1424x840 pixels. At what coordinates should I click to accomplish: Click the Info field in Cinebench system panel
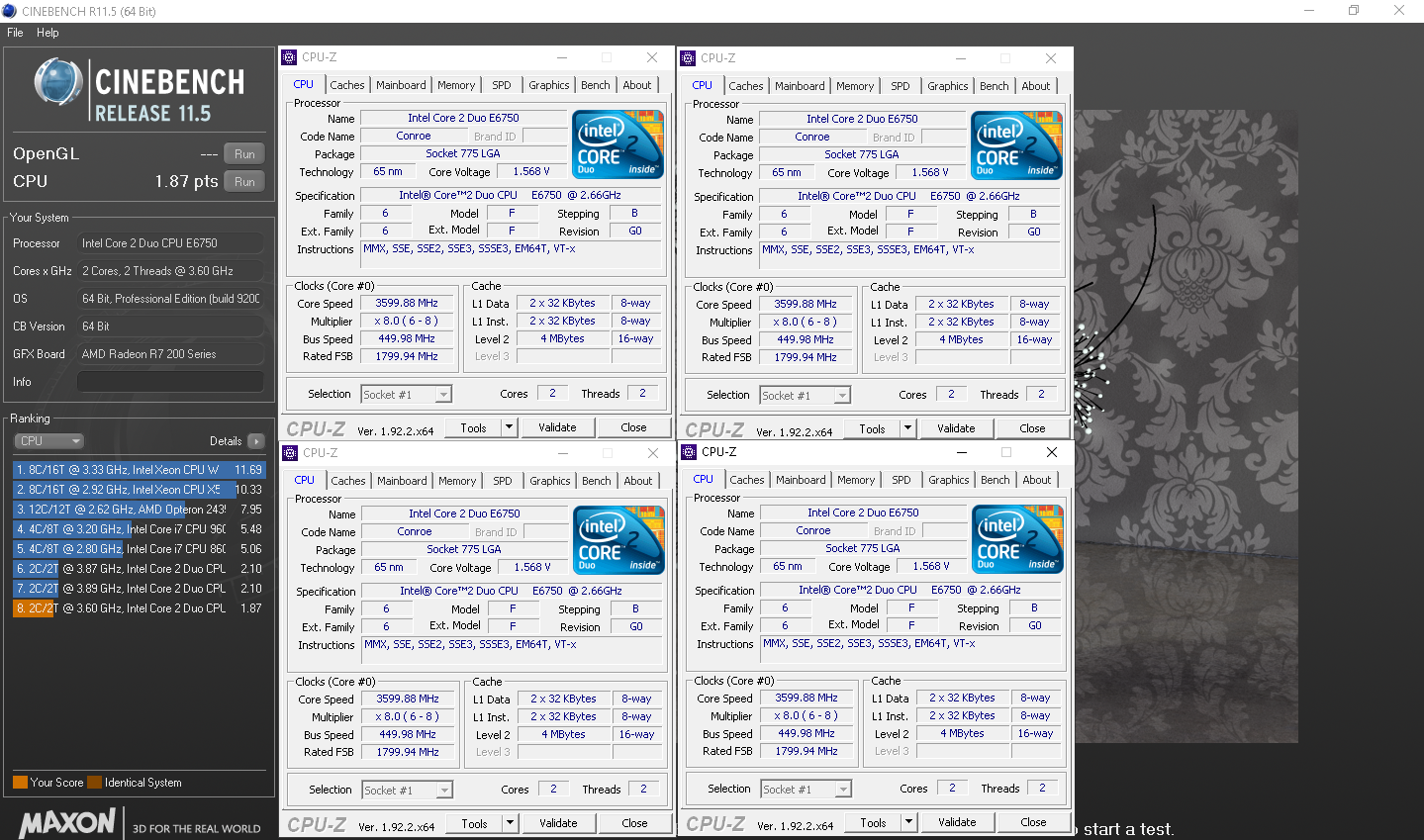coord(170,382)
